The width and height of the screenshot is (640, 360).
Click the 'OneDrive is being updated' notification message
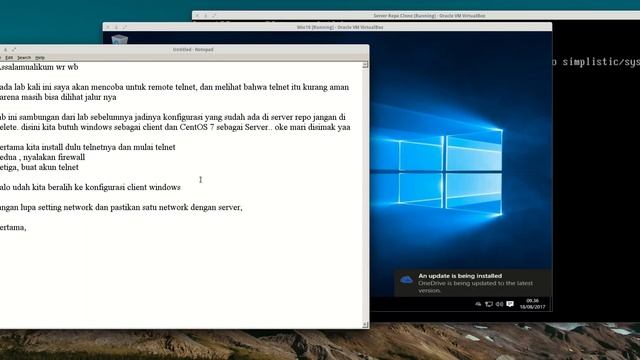pyautogui.click(x=476, y=287)
